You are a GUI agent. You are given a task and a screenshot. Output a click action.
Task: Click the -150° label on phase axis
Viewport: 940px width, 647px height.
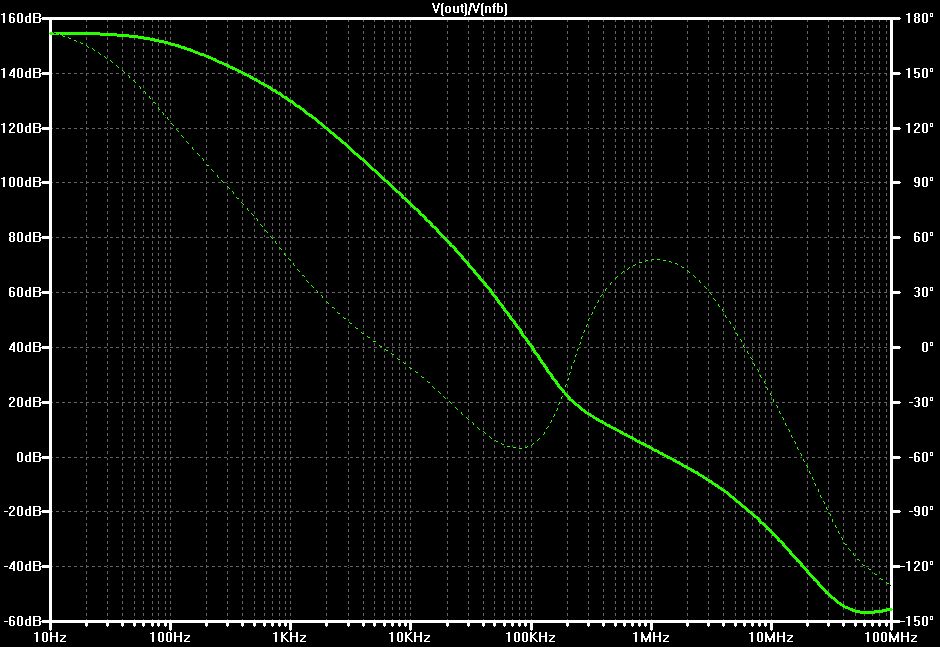coord(917,621)
